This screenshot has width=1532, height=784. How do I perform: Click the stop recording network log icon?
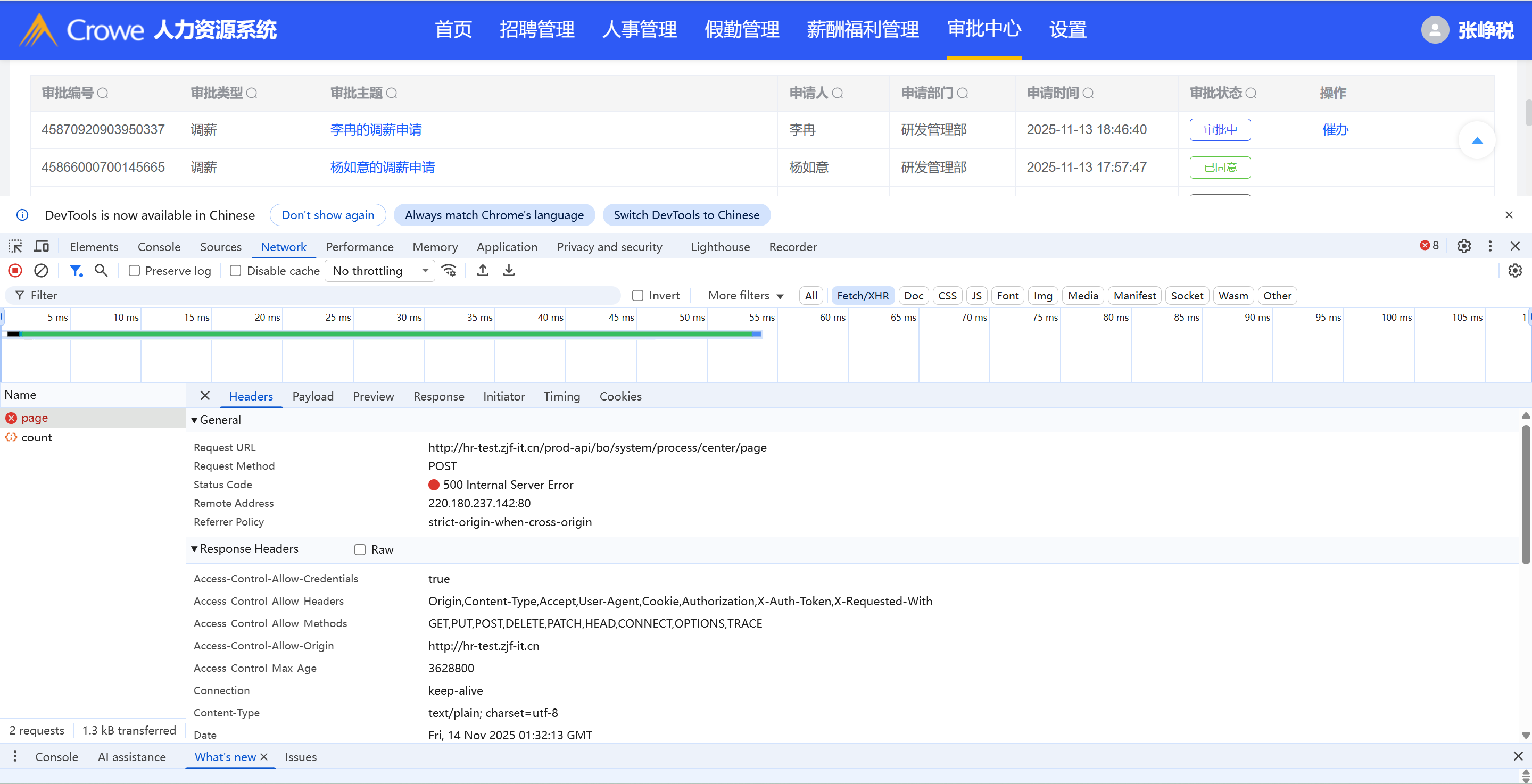(15, 271)
